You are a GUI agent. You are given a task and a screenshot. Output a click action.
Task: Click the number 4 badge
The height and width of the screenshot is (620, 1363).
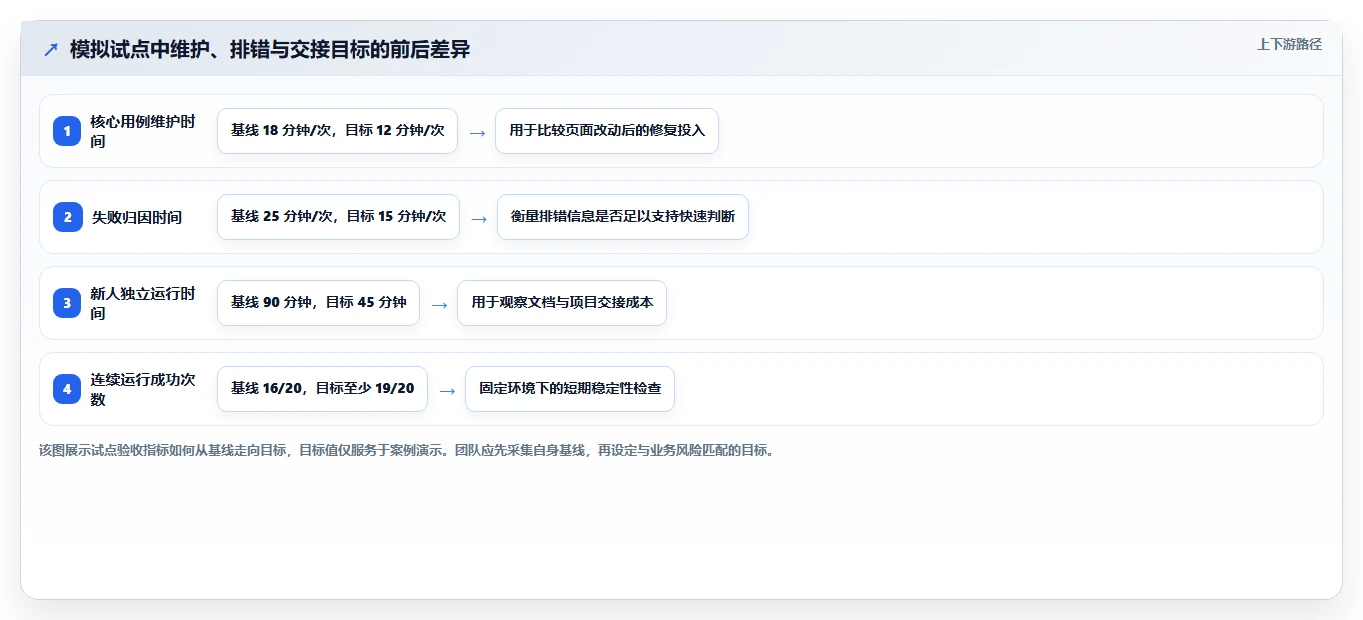click(x=67, y=389)
